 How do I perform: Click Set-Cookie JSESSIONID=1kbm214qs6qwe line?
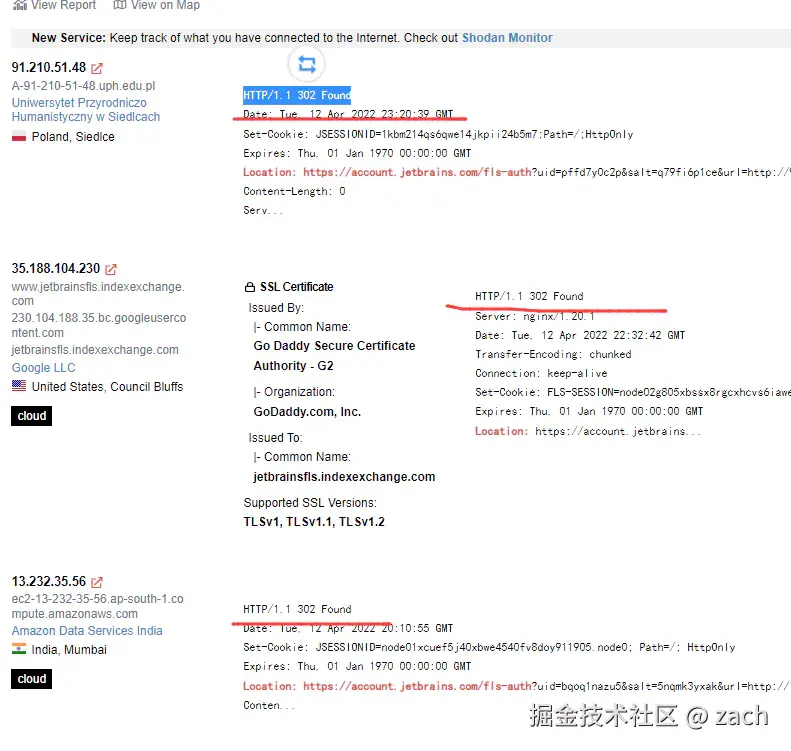point(438,134)
